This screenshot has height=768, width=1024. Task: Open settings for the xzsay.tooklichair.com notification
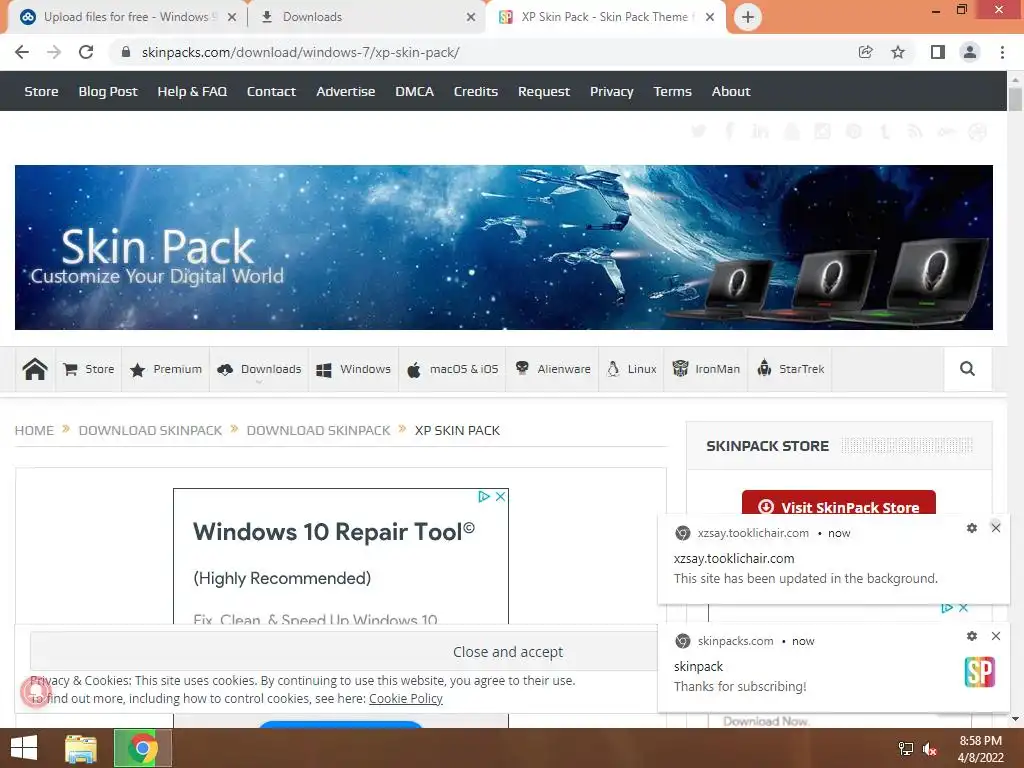point(972,528)
